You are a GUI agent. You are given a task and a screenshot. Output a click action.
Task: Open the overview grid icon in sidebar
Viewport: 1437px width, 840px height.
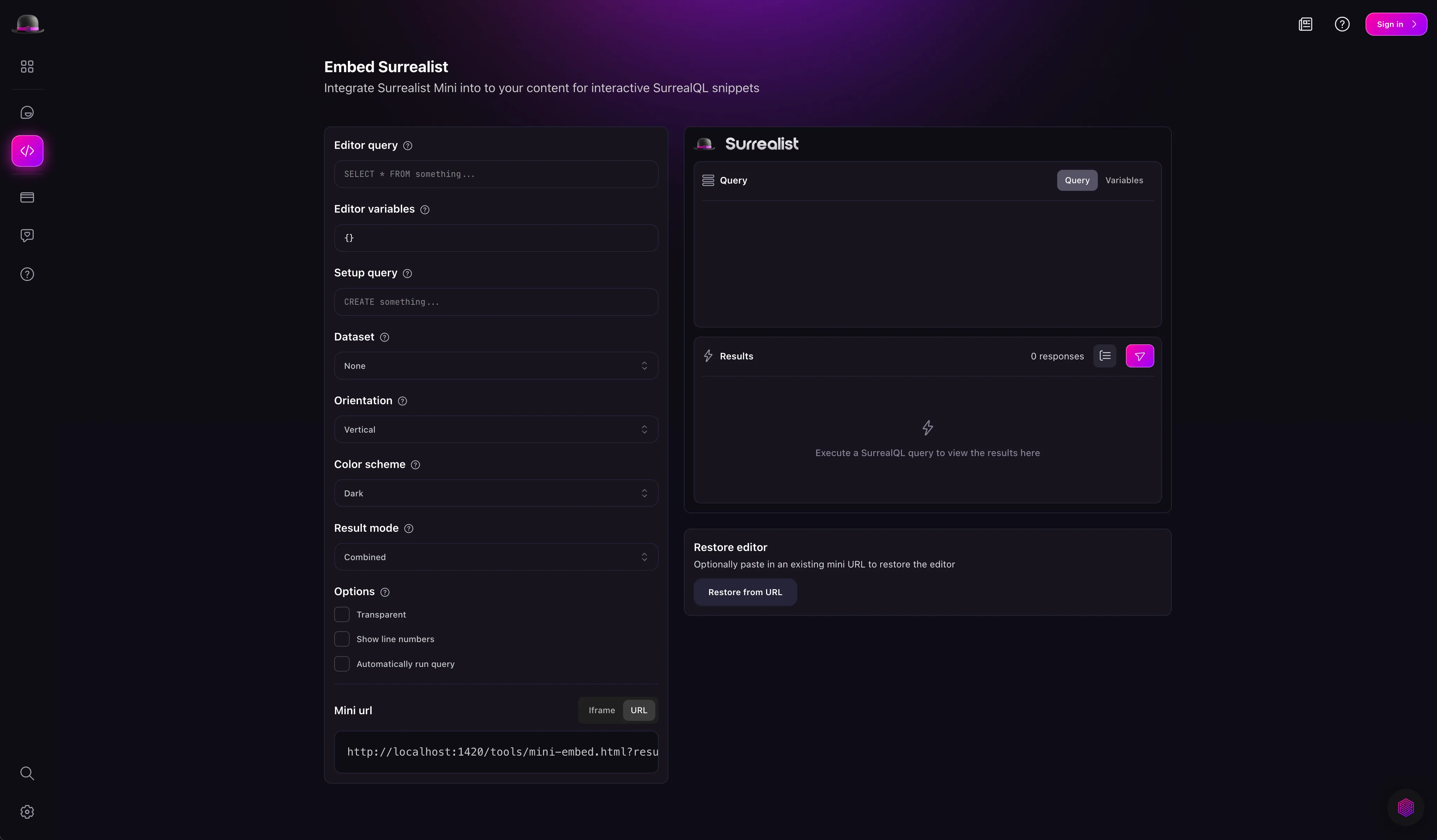tap(27, 67)
